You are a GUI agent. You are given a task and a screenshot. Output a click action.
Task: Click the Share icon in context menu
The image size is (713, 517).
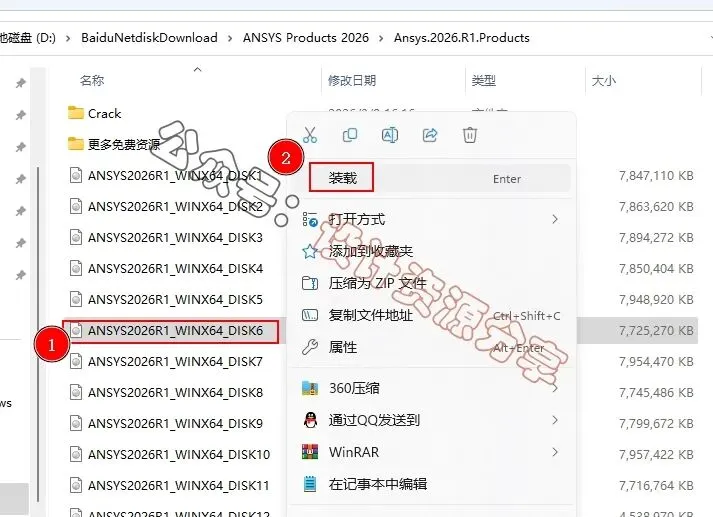pos(430,135)
